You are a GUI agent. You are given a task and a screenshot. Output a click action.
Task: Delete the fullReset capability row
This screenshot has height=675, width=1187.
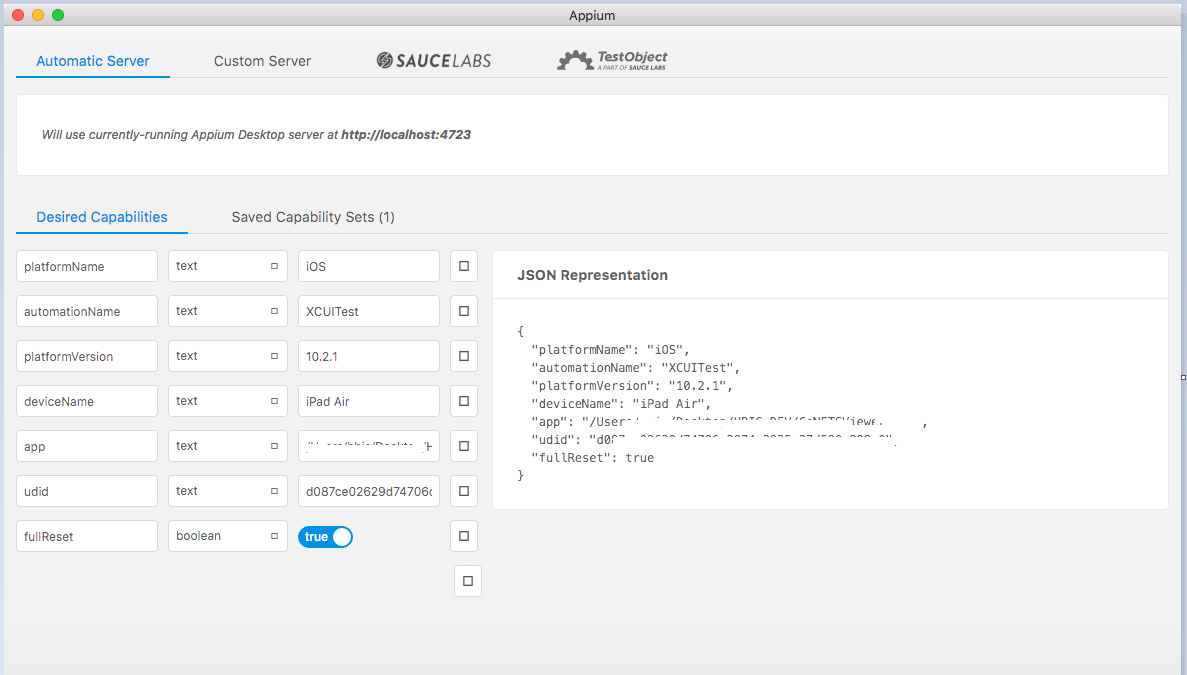coord(464,537)
